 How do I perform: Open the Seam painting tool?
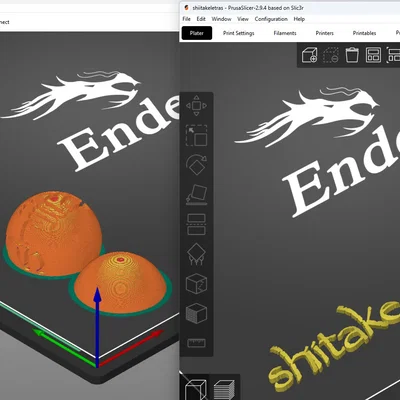coord(196,284)
